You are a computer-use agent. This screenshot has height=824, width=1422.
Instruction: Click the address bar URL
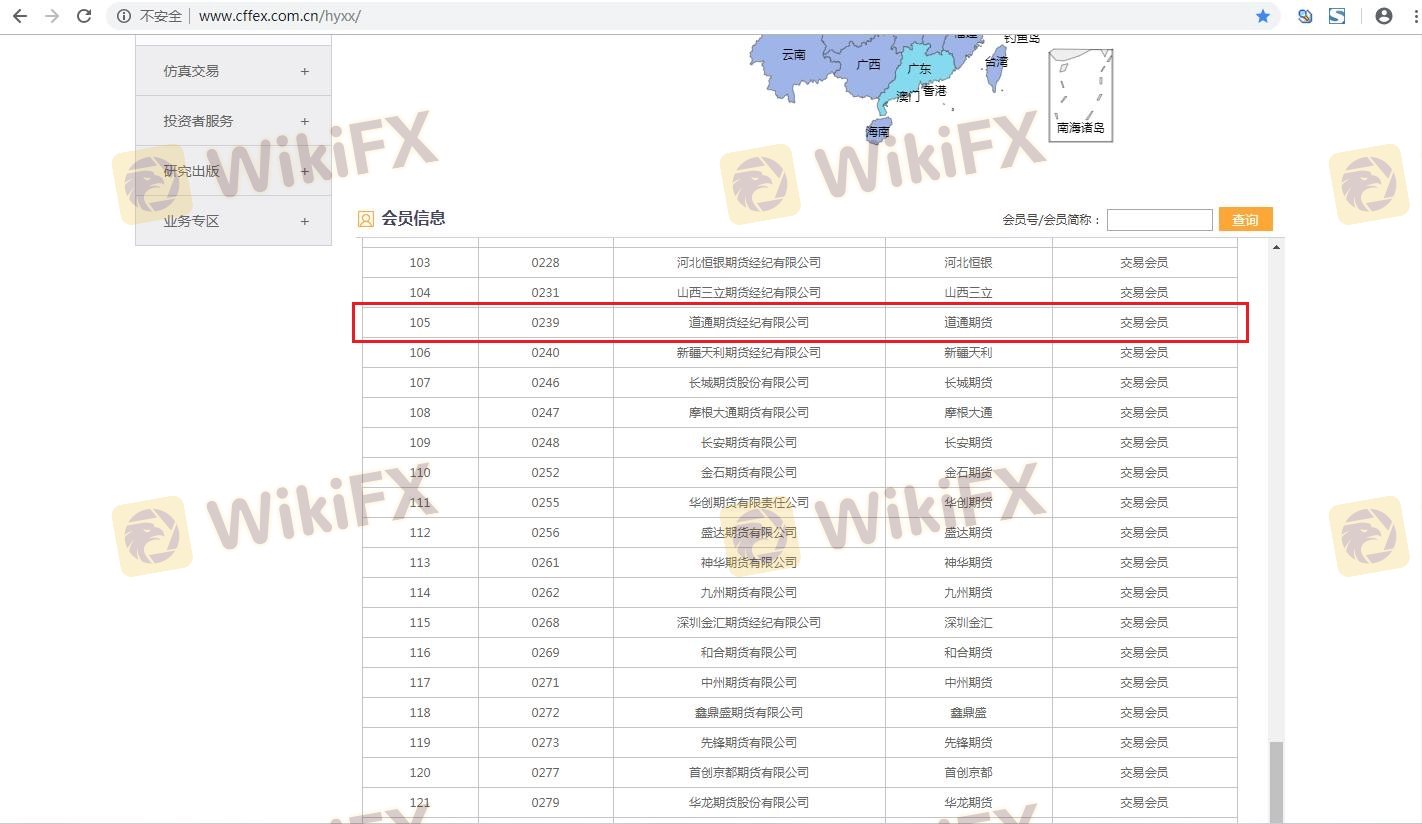click(x=280, y=16)
